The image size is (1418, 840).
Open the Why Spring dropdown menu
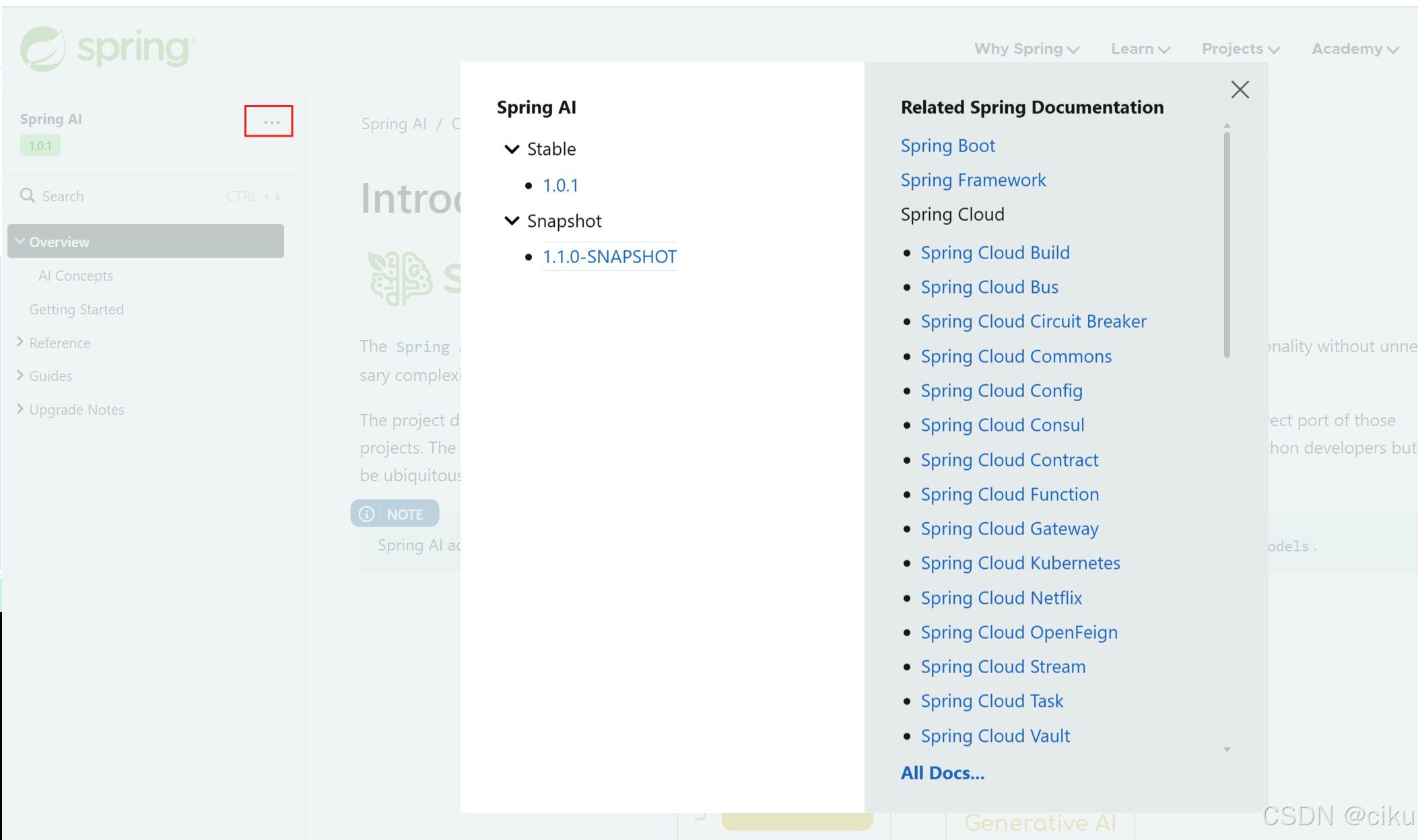click(x=1026, y=48)
